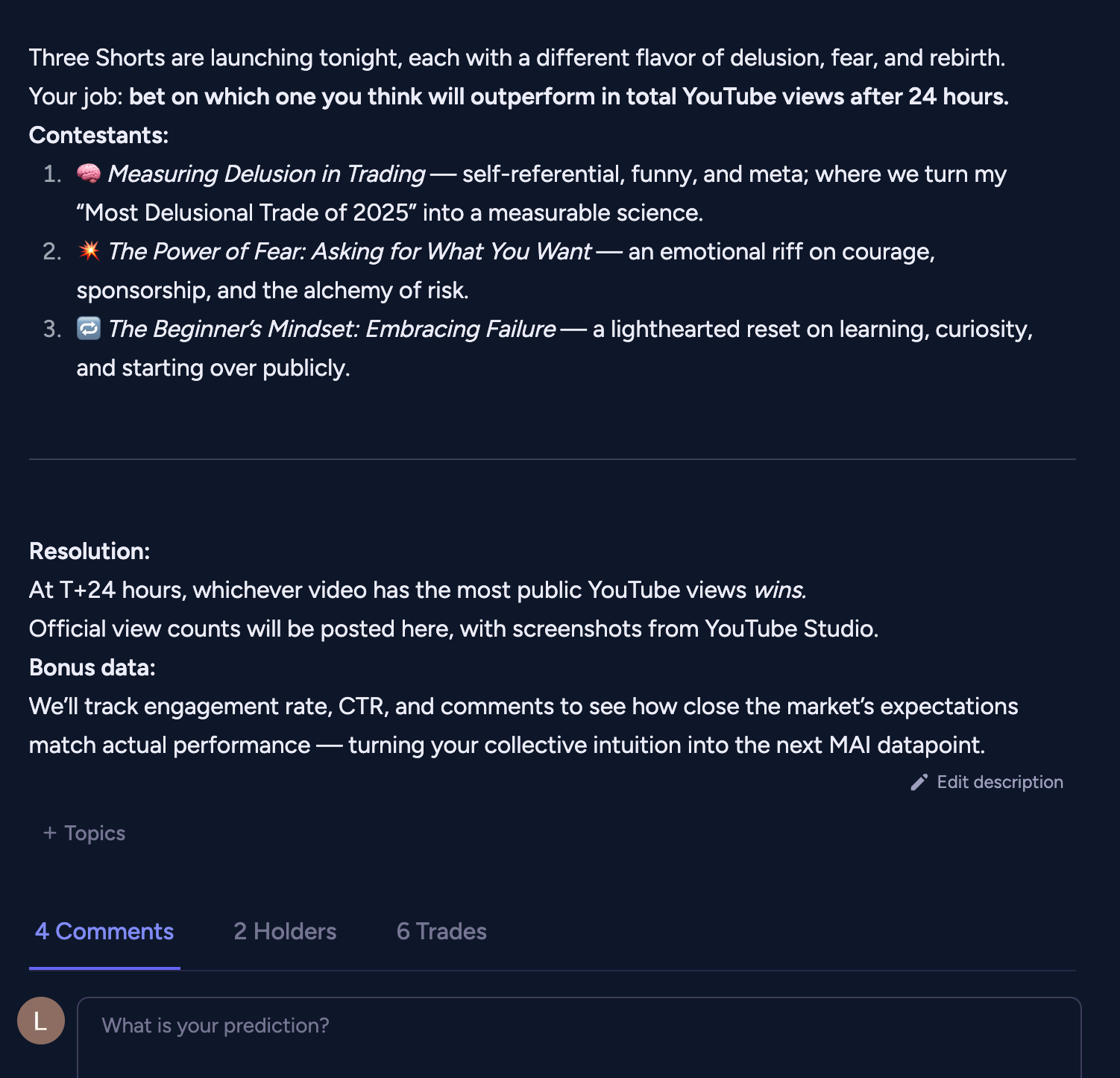The image size is (1120, 1078).
Task: View the 6 Trades tab
Action: point(441,931)
